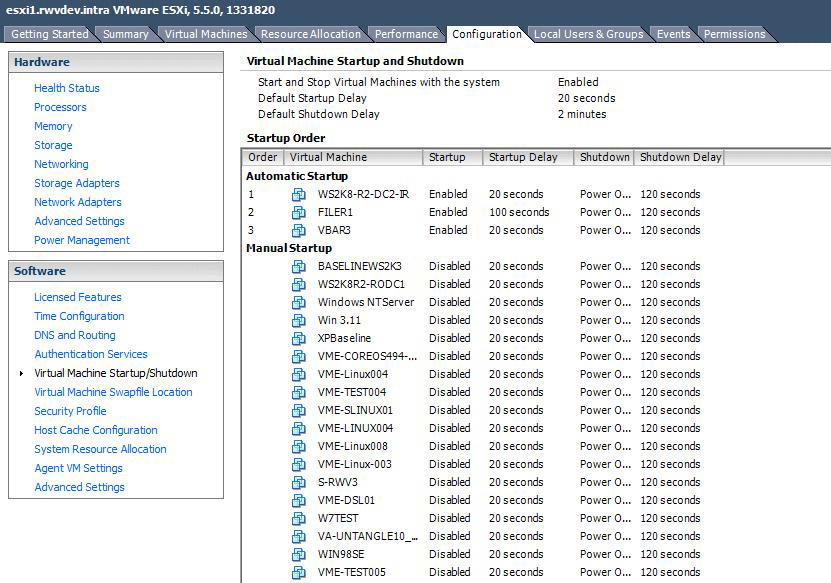Screen dimensions: 831x583
Task: Sort by the Order column header
Action: point(263,157)
